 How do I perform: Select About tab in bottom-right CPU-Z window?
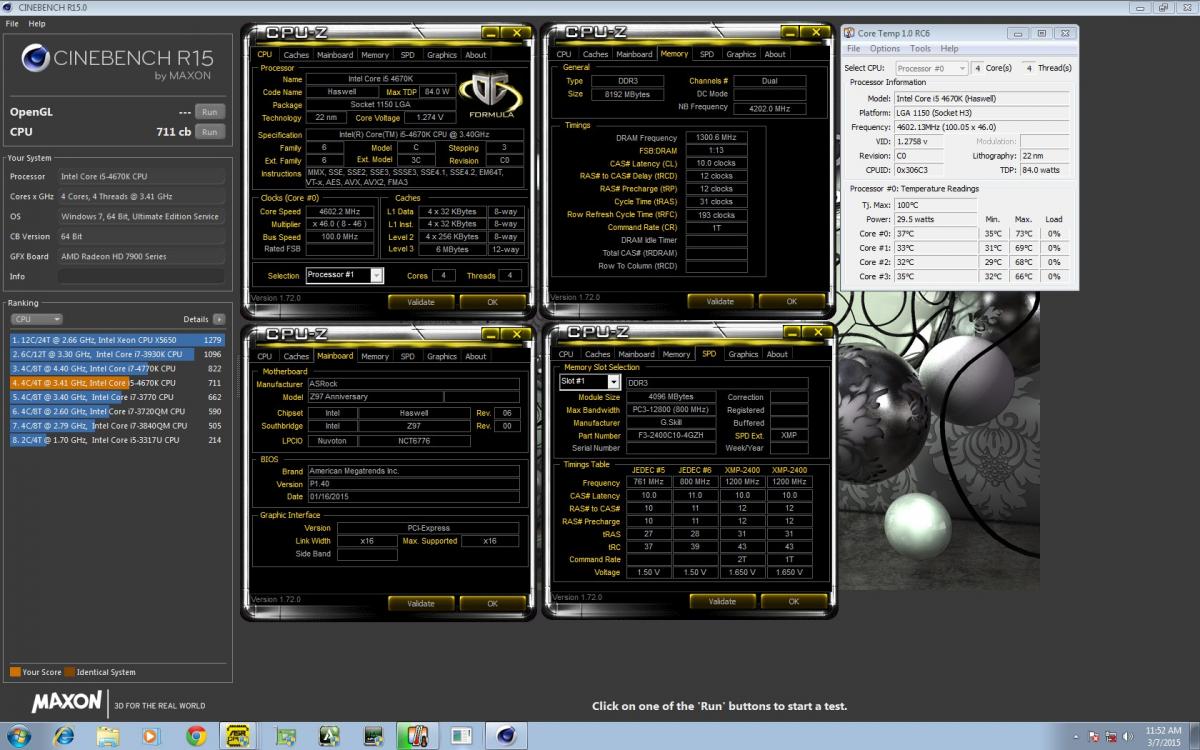[777, 354]
